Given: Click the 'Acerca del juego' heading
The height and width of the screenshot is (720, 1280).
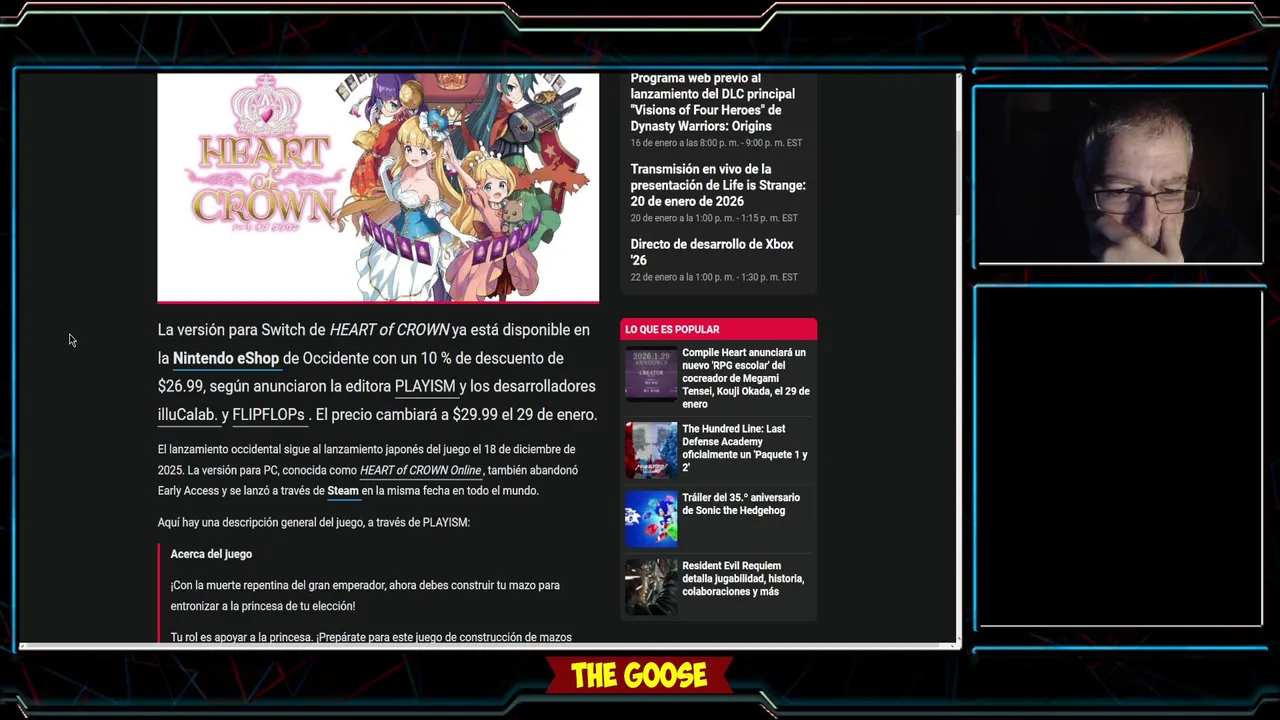Looking at the screenshot, I should click(211, 554).
